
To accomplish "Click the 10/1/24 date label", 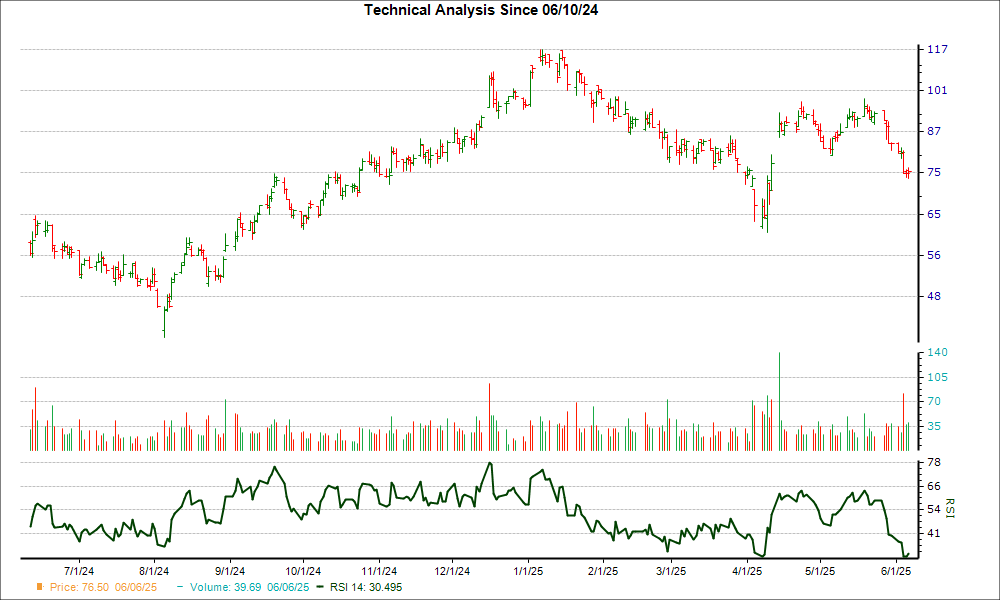I will (x=303, y=571).
